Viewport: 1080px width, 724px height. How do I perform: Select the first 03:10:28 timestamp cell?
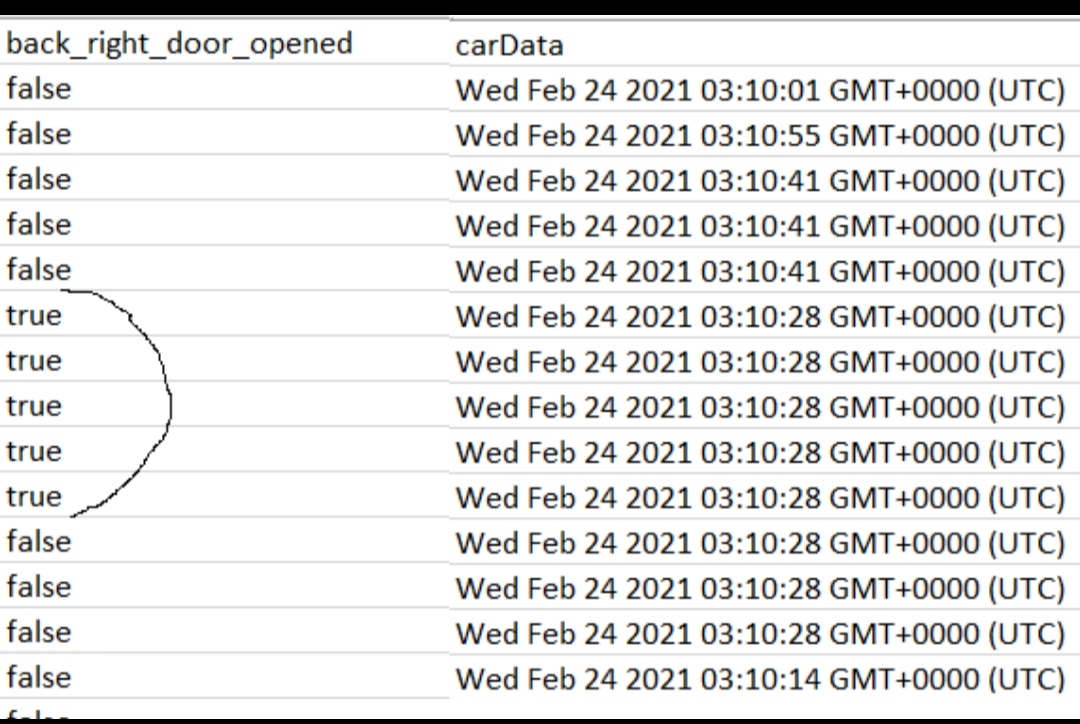point(760,317)
